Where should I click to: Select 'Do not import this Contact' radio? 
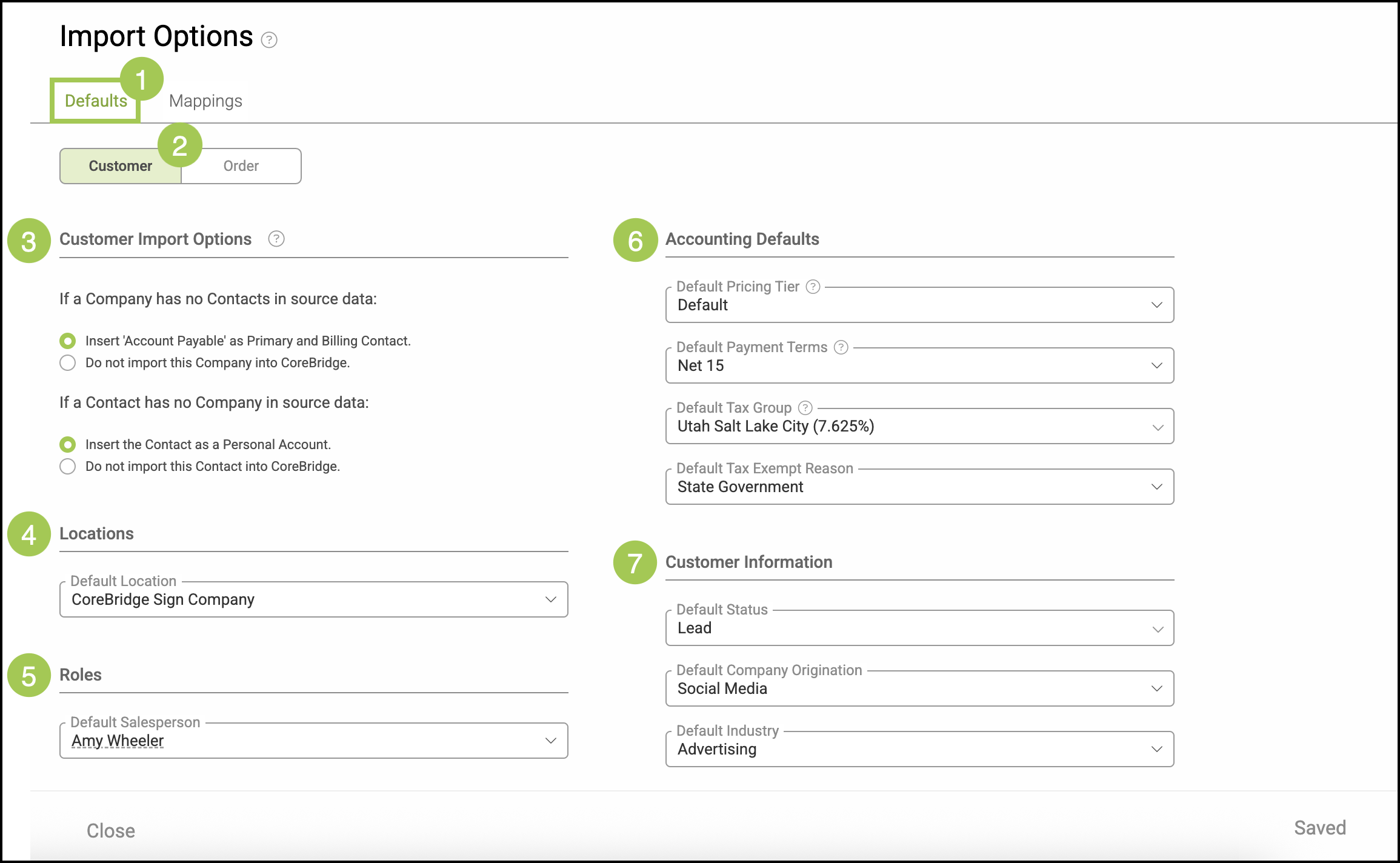68,467
